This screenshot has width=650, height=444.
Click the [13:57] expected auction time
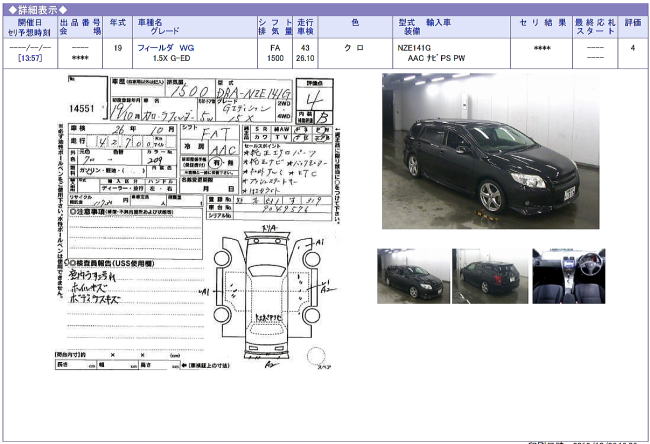pos(30,58)
